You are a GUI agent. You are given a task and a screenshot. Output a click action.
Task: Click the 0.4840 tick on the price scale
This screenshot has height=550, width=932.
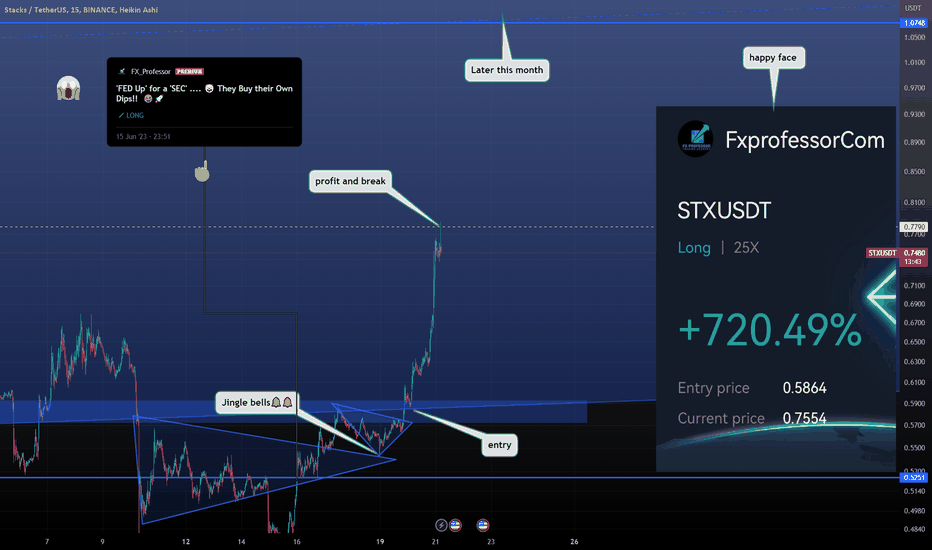(914, 529)
